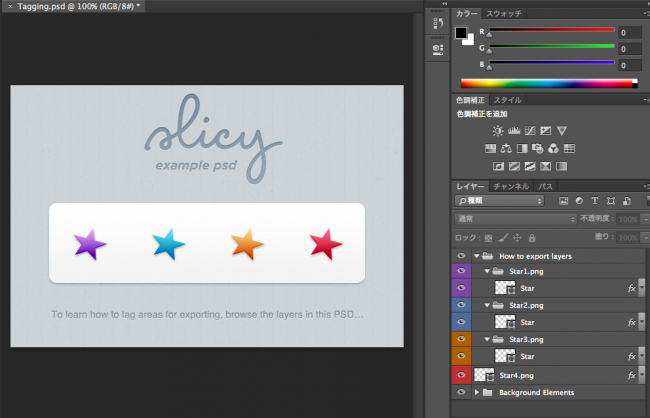This screenshot has width=650, height=418.
Task: Switch to the チャンネル tab
Action: (x=511, y=187)
